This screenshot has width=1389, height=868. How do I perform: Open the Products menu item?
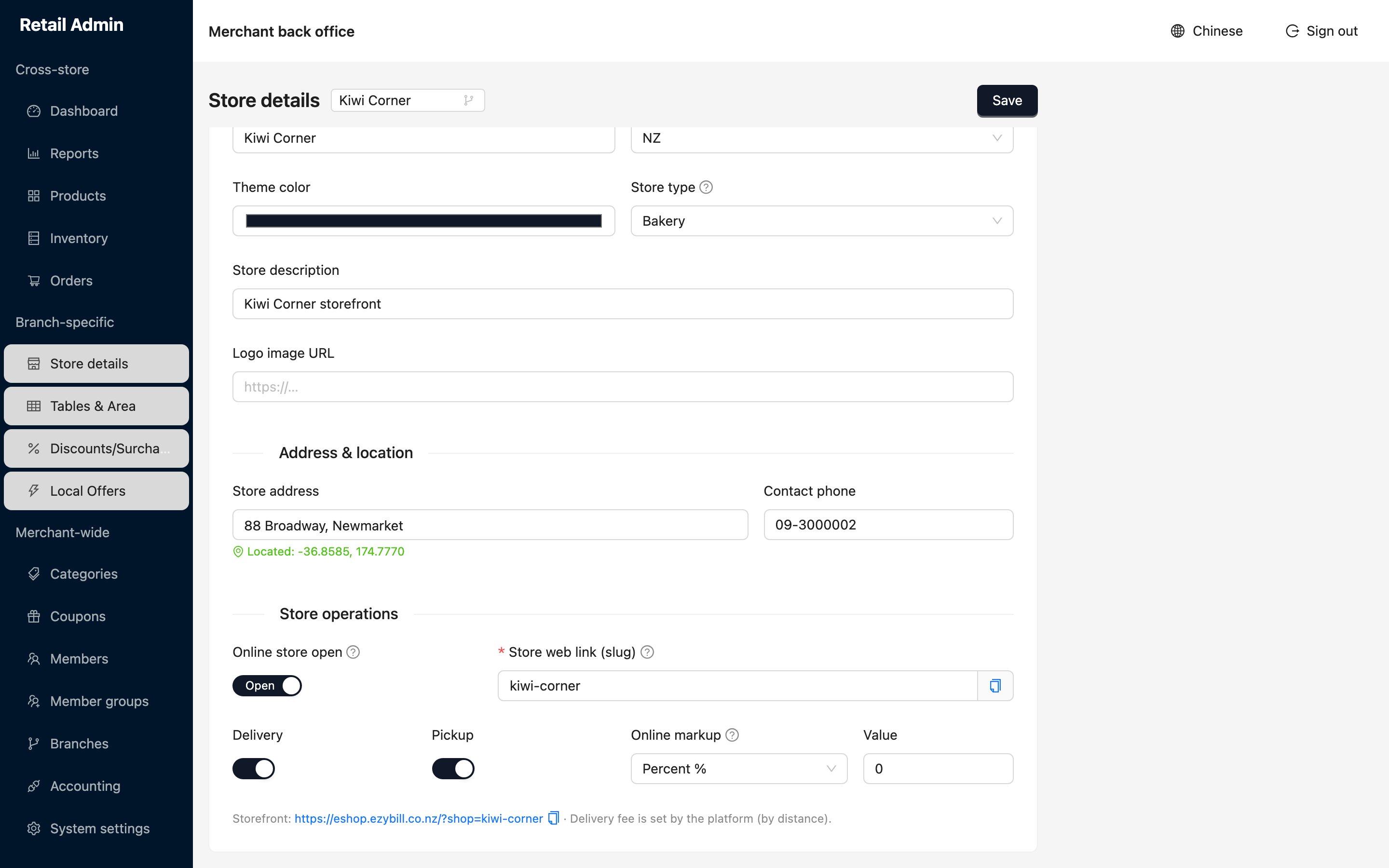click(96, 196)
